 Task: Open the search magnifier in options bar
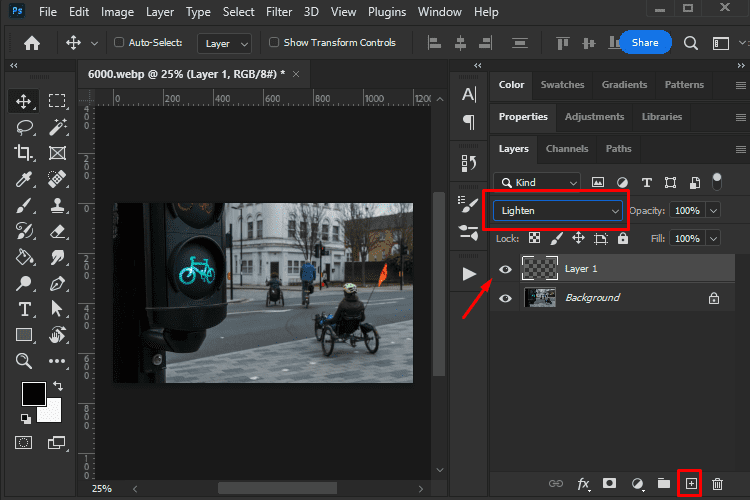point(690,43)
